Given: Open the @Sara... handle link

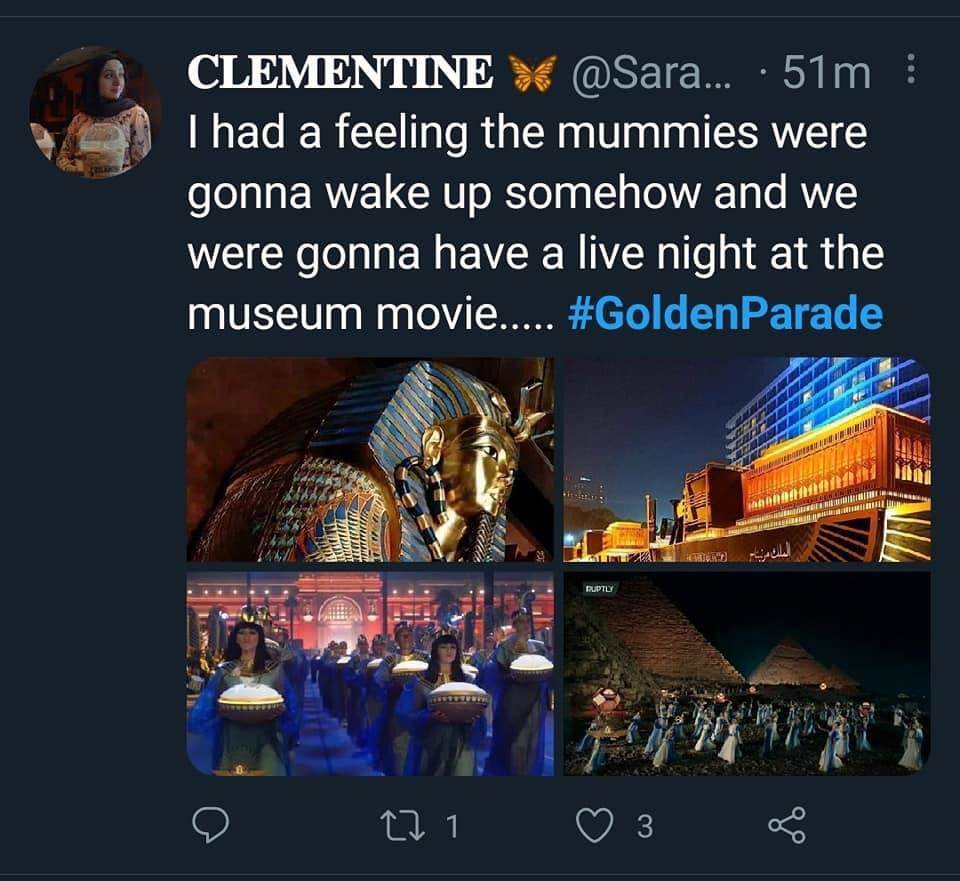Looking at the screenshot, I should coord(651,72).
